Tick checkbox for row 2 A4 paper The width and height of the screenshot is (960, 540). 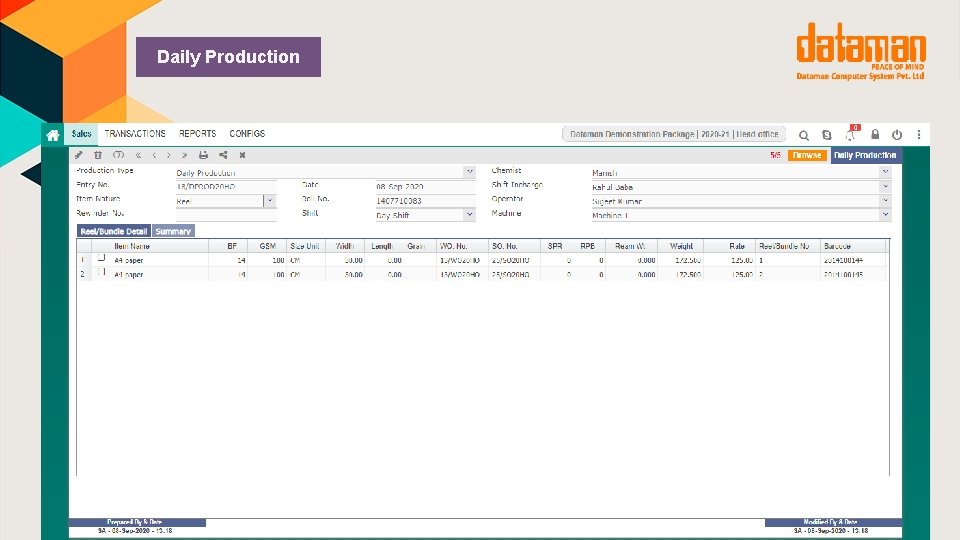pos(102,272)
